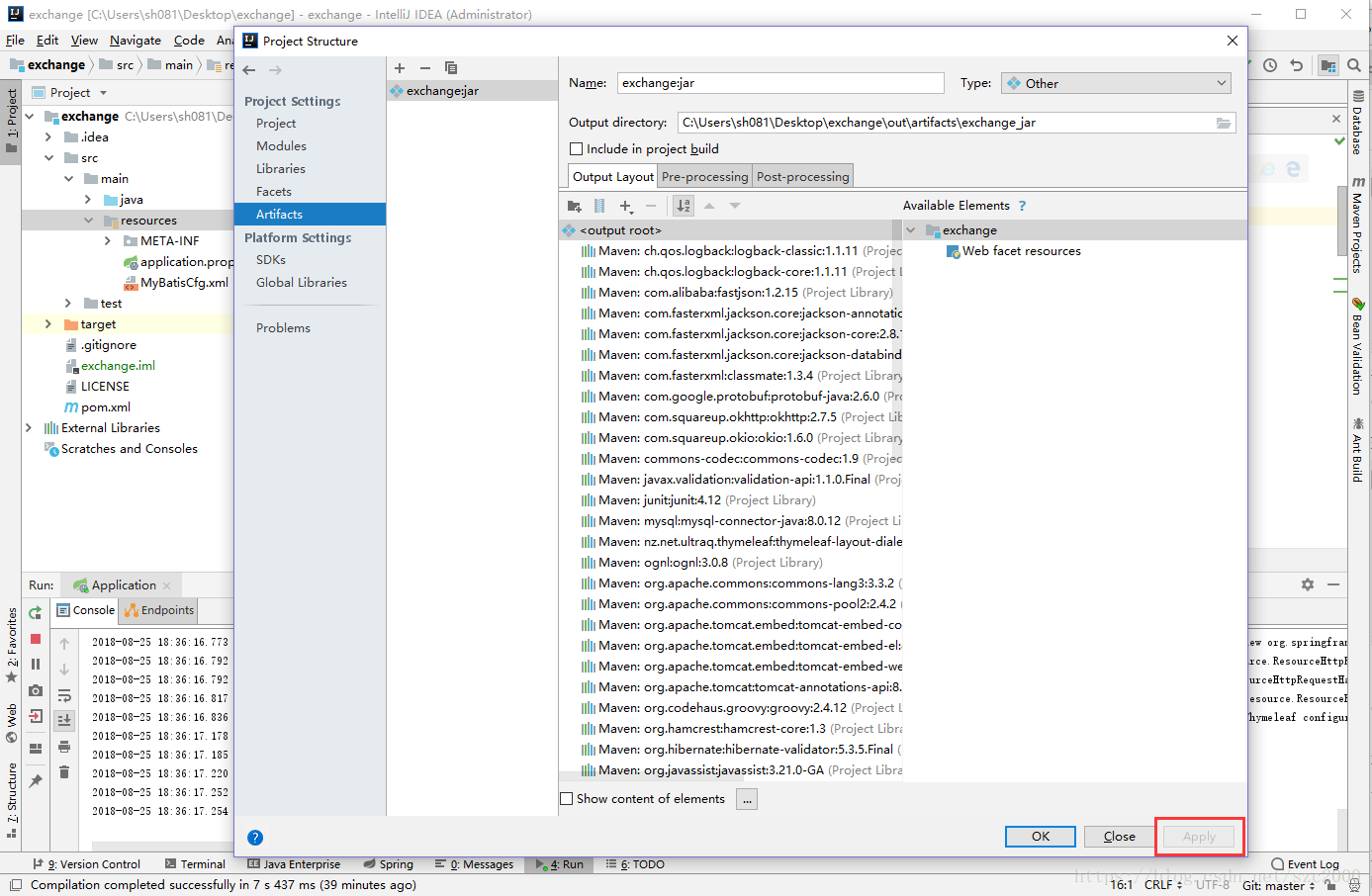Click the restore layout icon in Run panel

tap(36, 749)
